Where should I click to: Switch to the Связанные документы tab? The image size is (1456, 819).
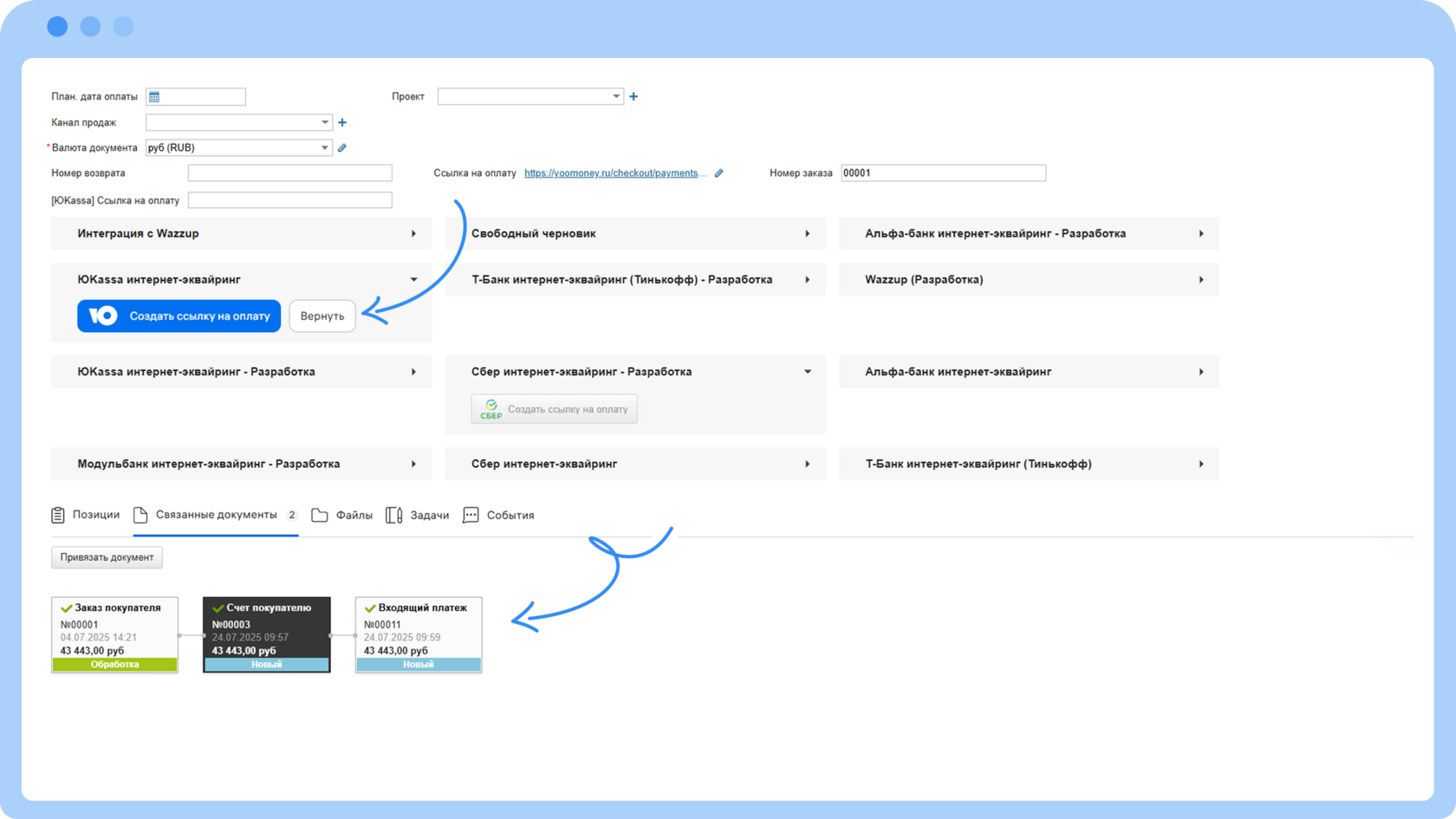tap(216, 515)
